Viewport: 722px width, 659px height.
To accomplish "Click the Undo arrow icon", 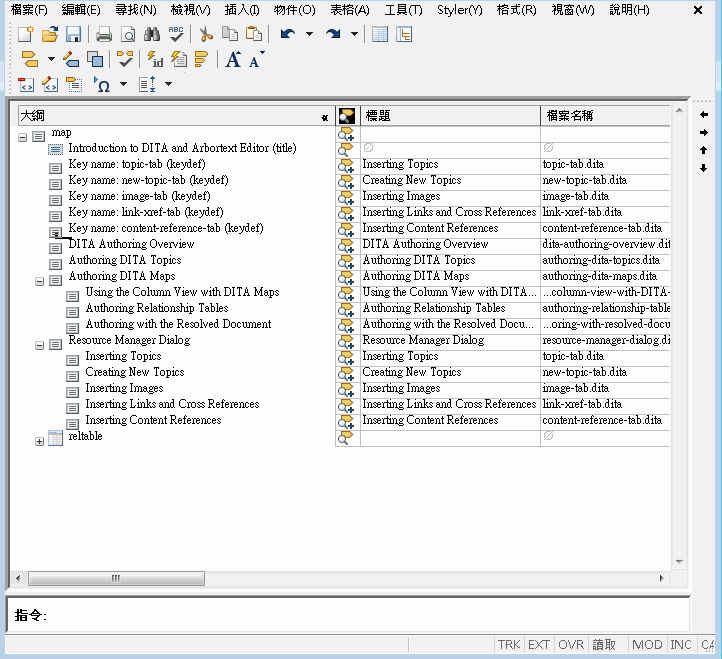I will [x=288, y=34].
